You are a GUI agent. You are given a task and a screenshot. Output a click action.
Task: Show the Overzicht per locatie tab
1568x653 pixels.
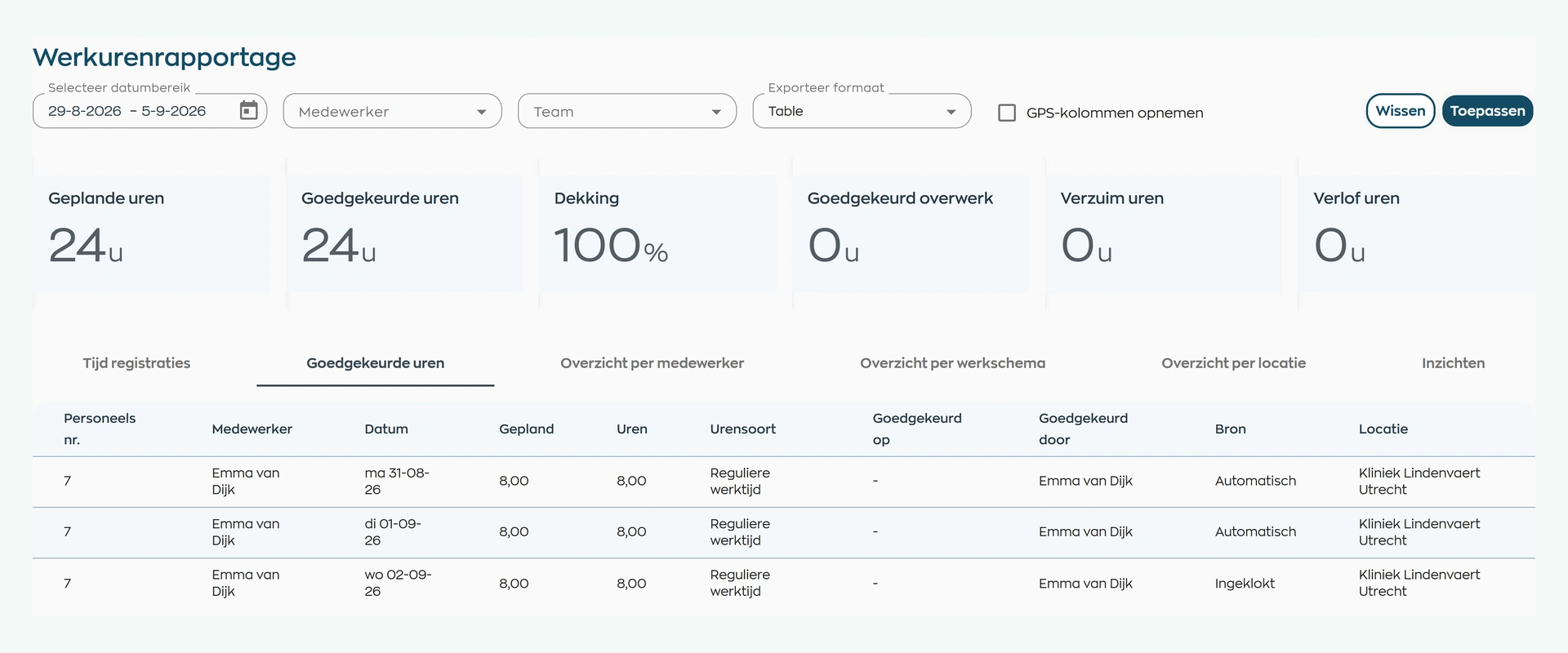1233,363
